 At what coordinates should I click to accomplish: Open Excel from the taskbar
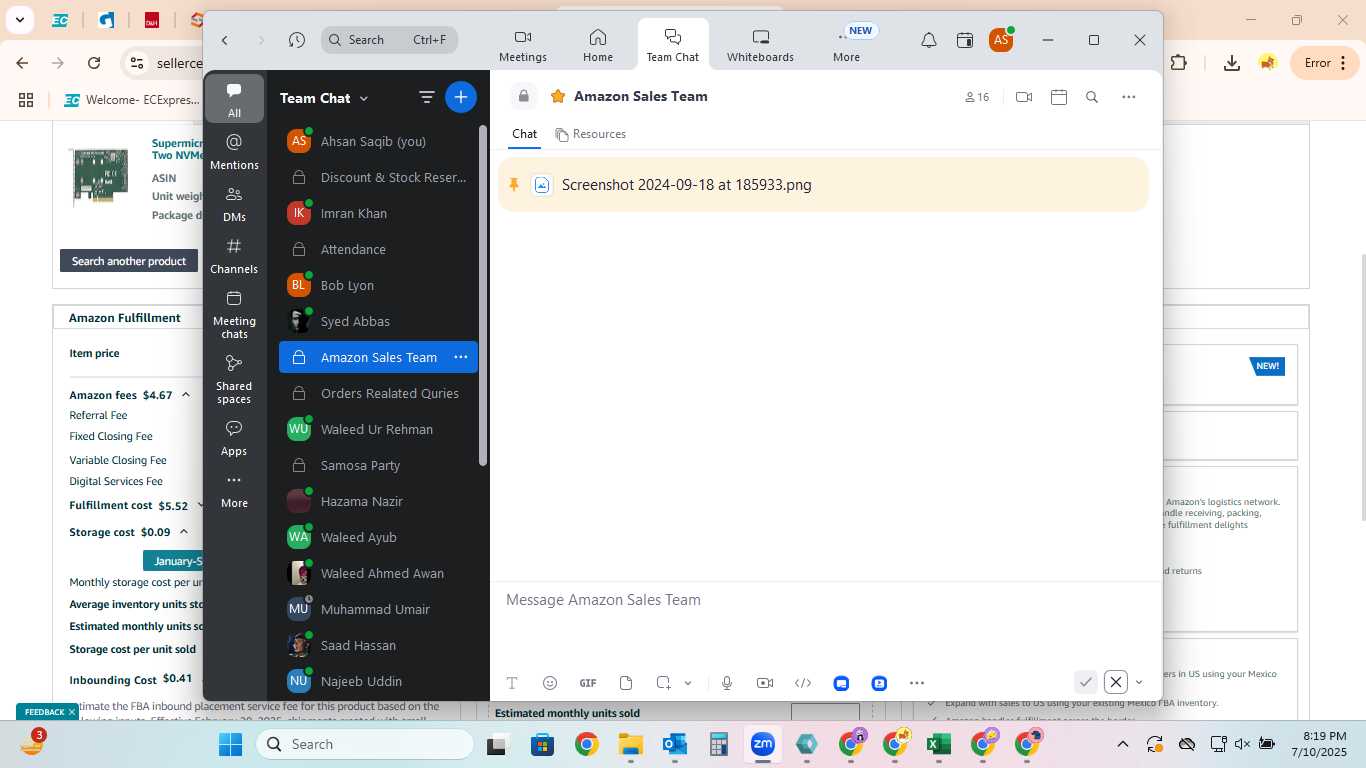(938, 744)
